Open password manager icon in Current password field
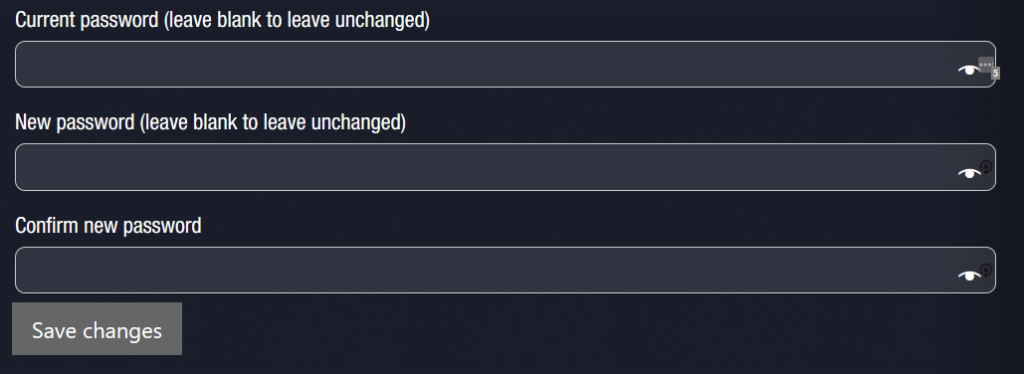1024x374 pixels. 985,65
